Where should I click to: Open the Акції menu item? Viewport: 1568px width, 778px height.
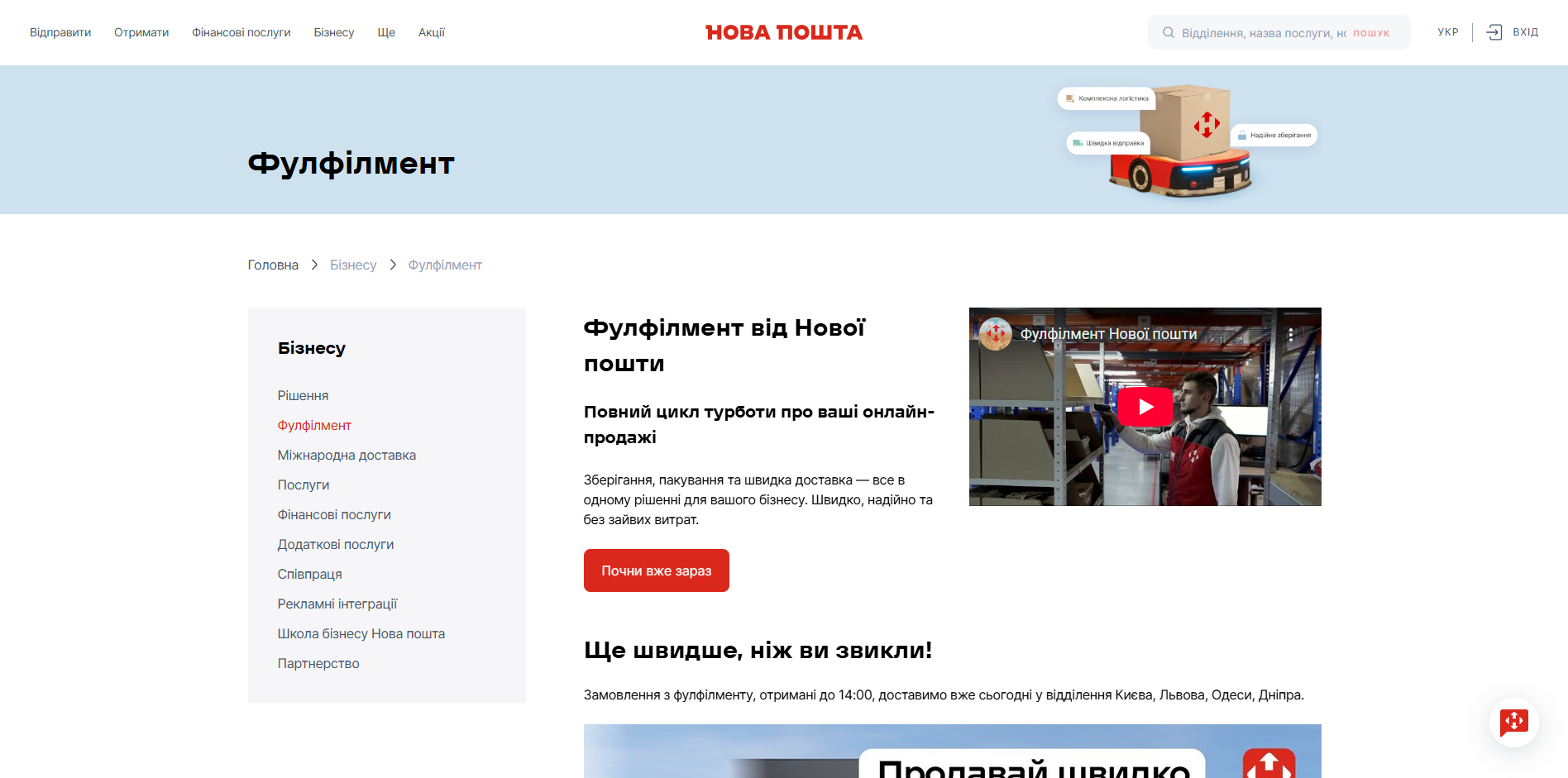(x=431, y=32)
